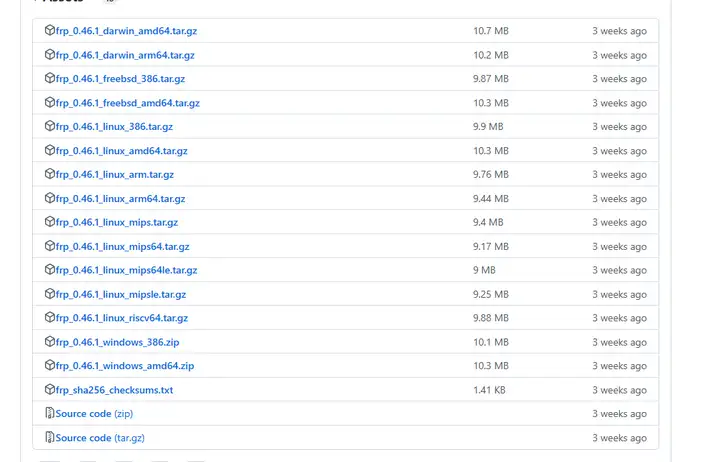
Task: Click package icon beside frp_0.46.1_linux_arm.tar.gz
Action: point(50,174)
